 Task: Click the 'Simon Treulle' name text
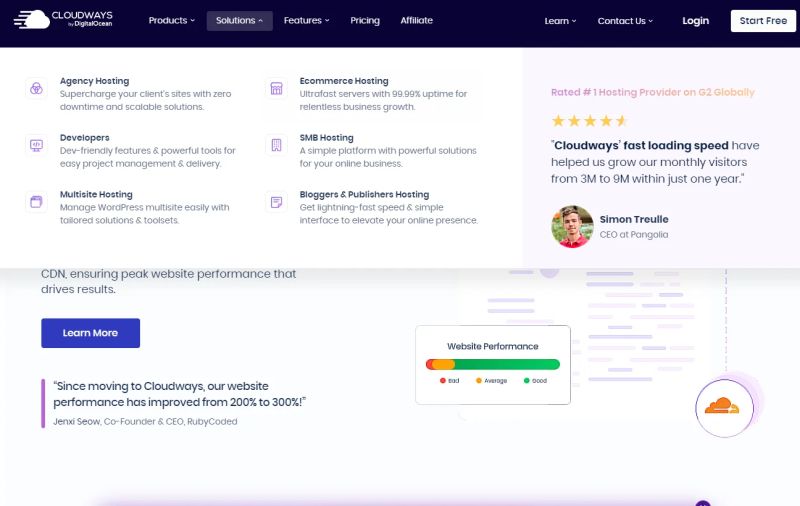click(634, 219)
